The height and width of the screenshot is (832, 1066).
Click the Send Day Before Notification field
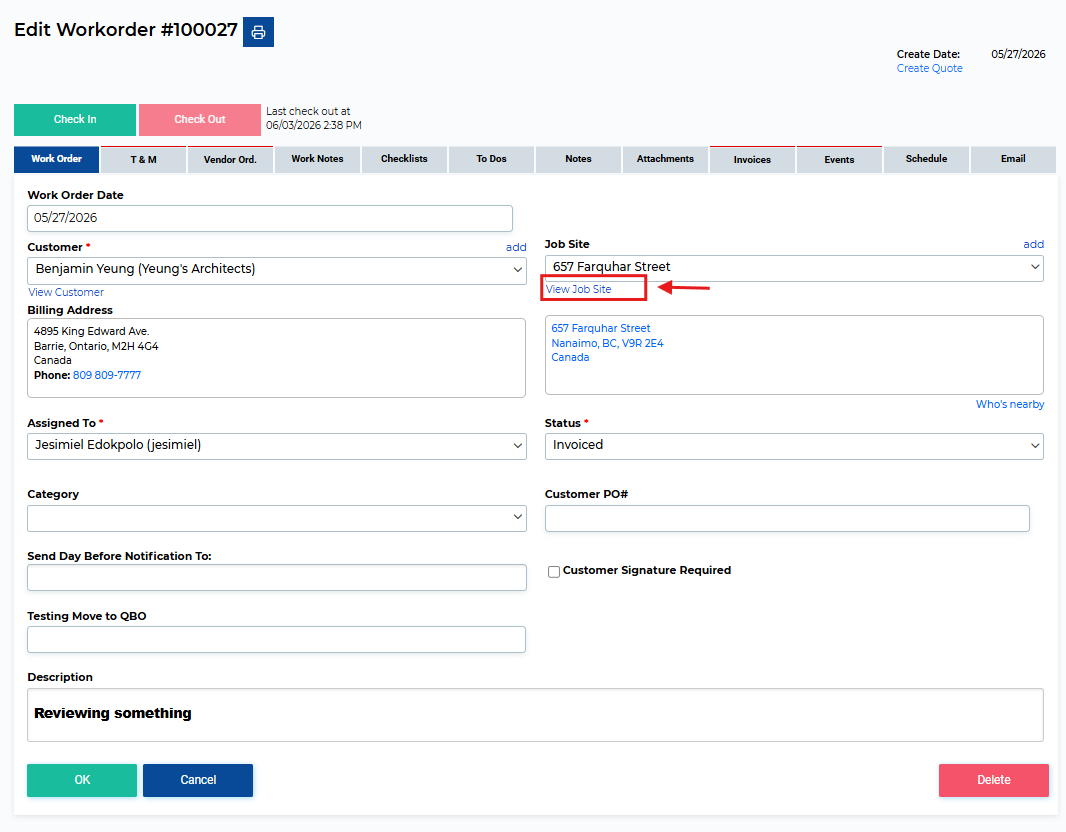point(277,577)
